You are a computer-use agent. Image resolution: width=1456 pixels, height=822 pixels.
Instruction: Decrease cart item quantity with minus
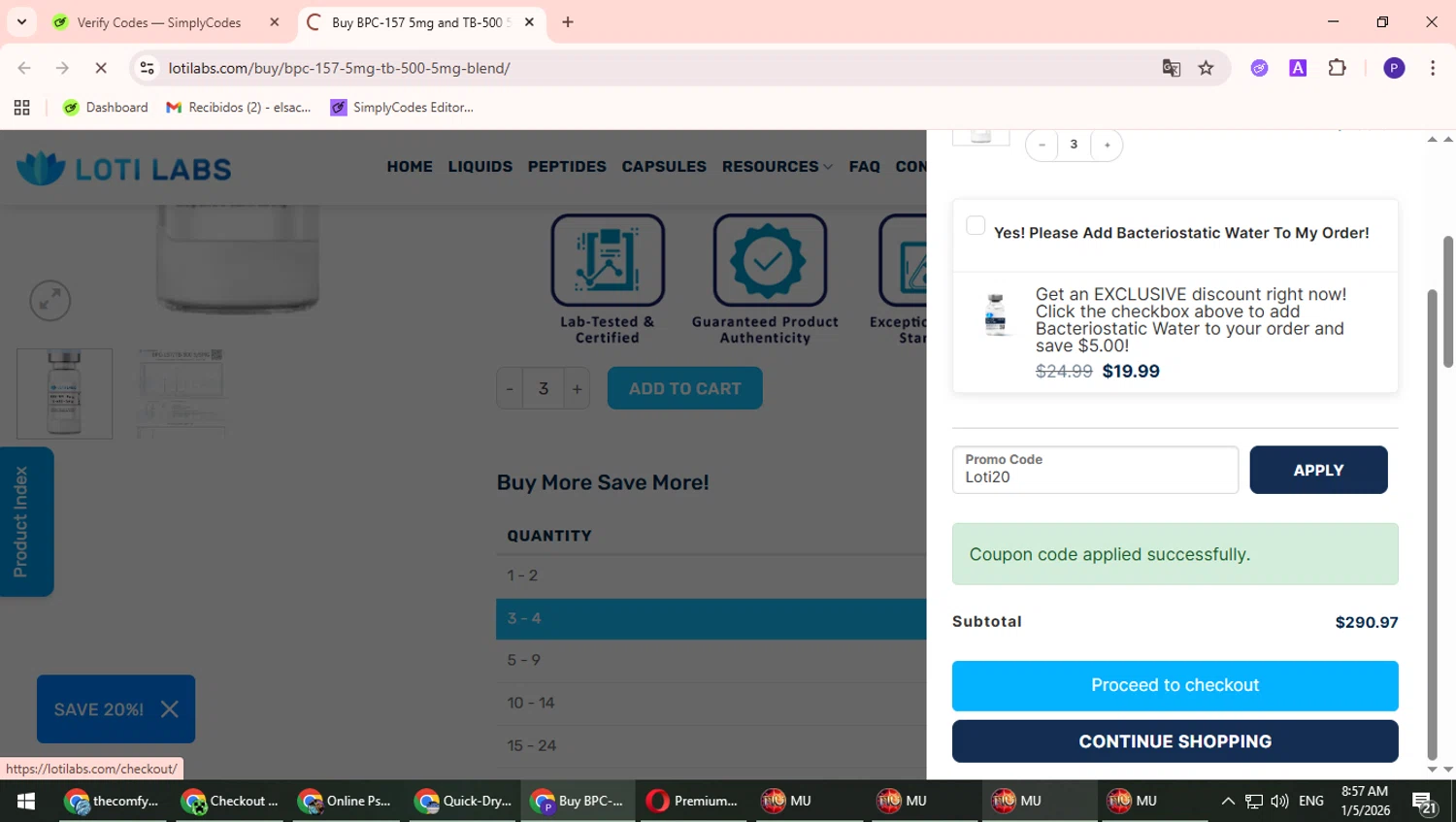(x=1042, y=145)
